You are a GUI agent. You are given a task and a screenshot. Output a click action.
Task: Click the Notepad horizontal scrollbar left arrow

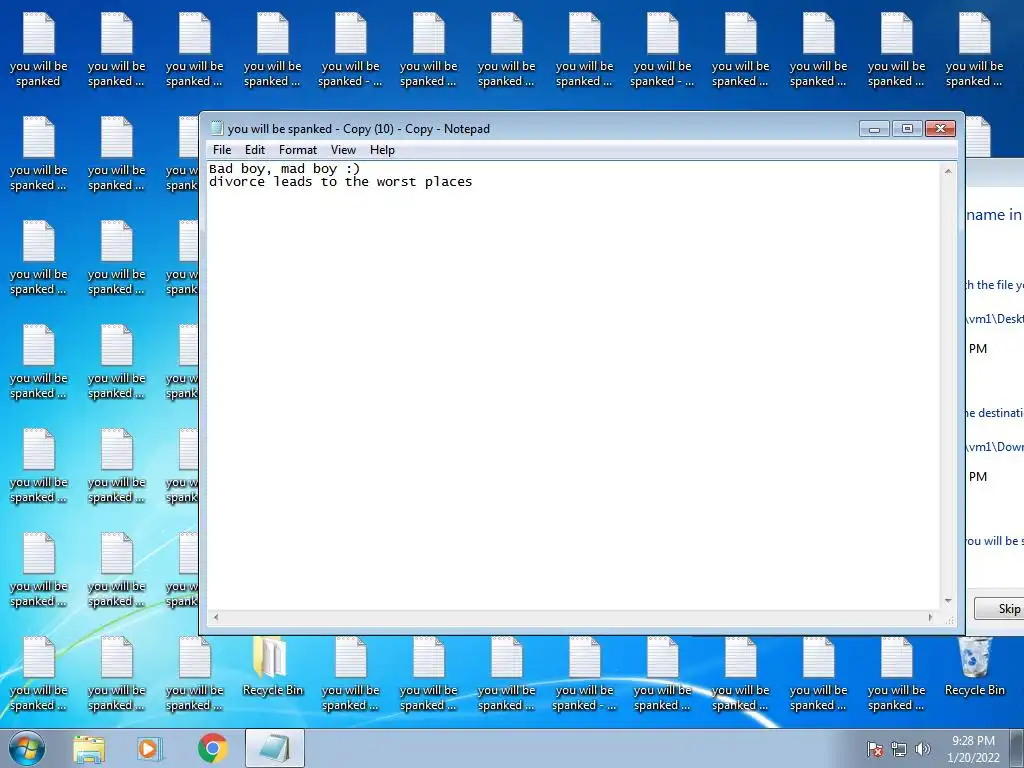216,617
